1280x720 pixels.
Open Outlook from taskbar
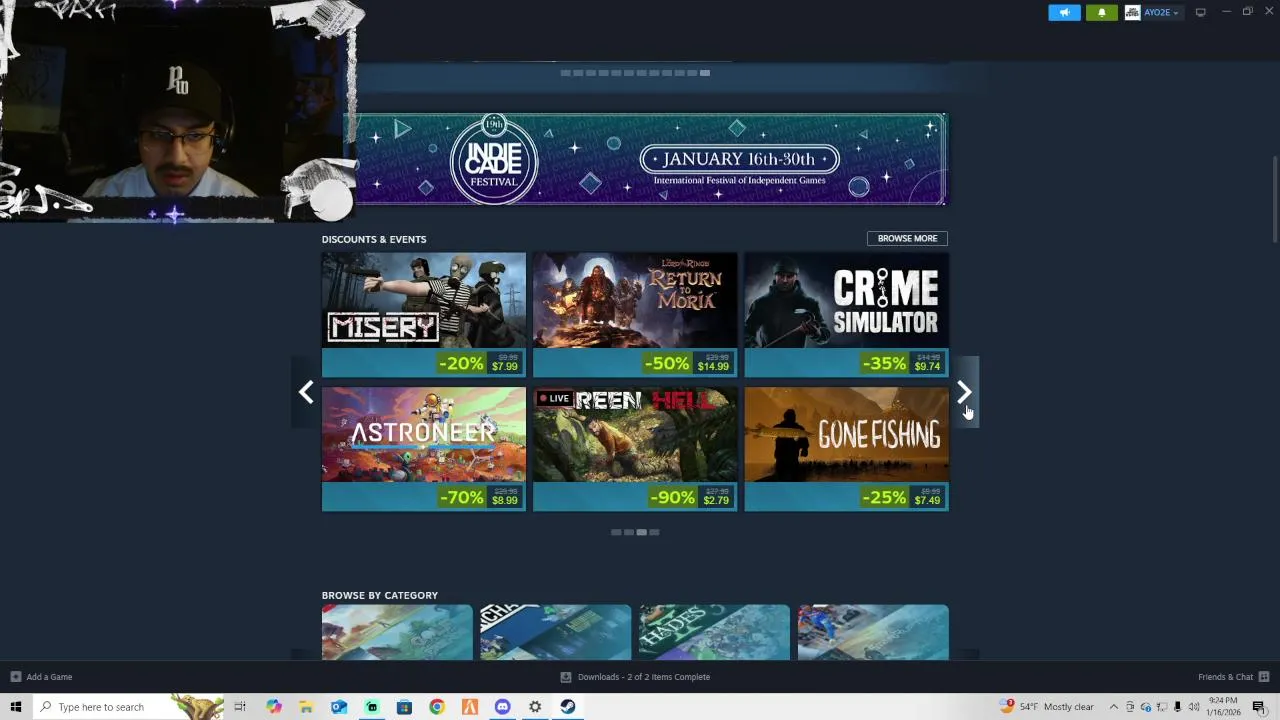[x=339, y=707]
